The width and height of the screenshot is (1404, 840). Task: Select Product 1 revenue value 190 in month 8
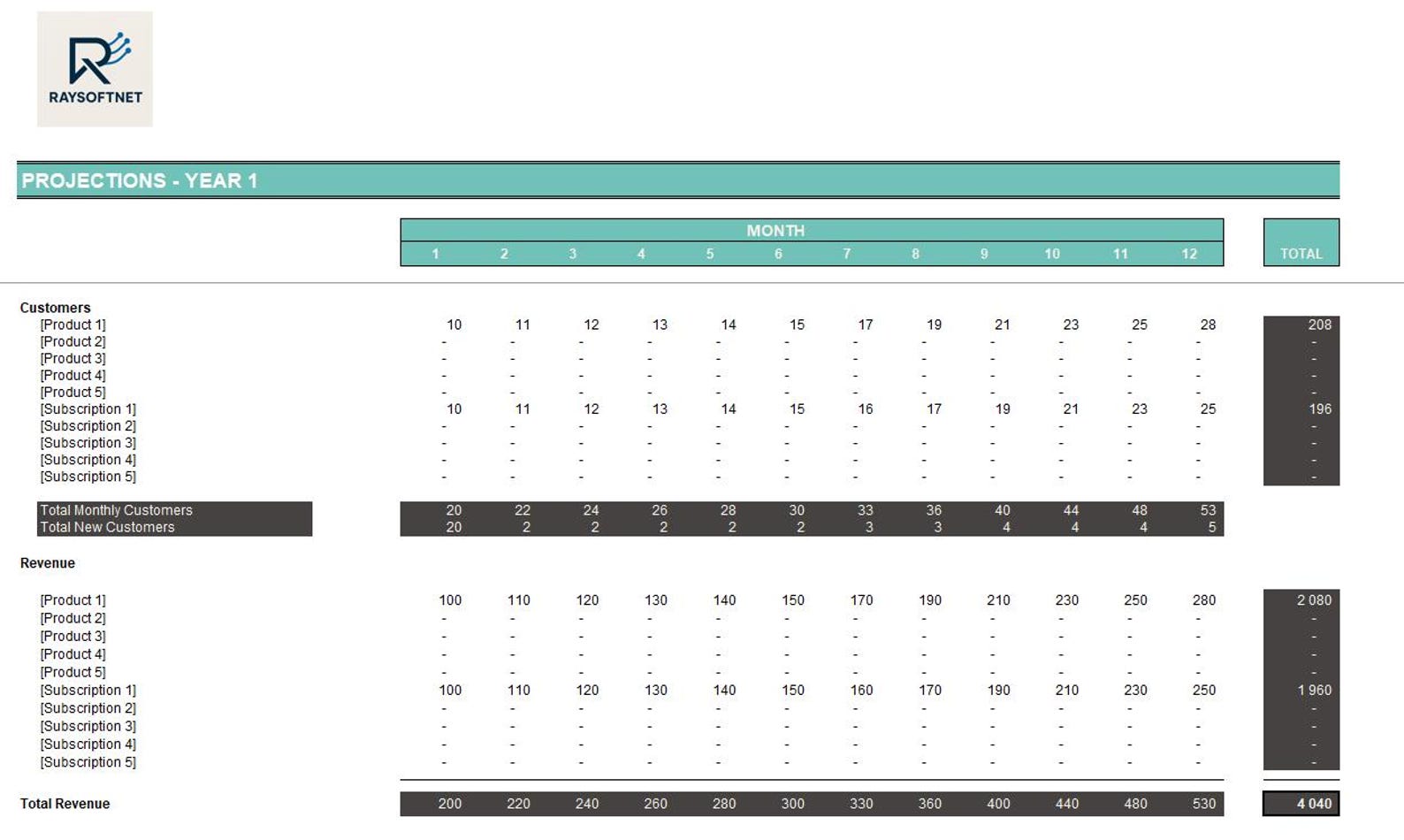930,600
